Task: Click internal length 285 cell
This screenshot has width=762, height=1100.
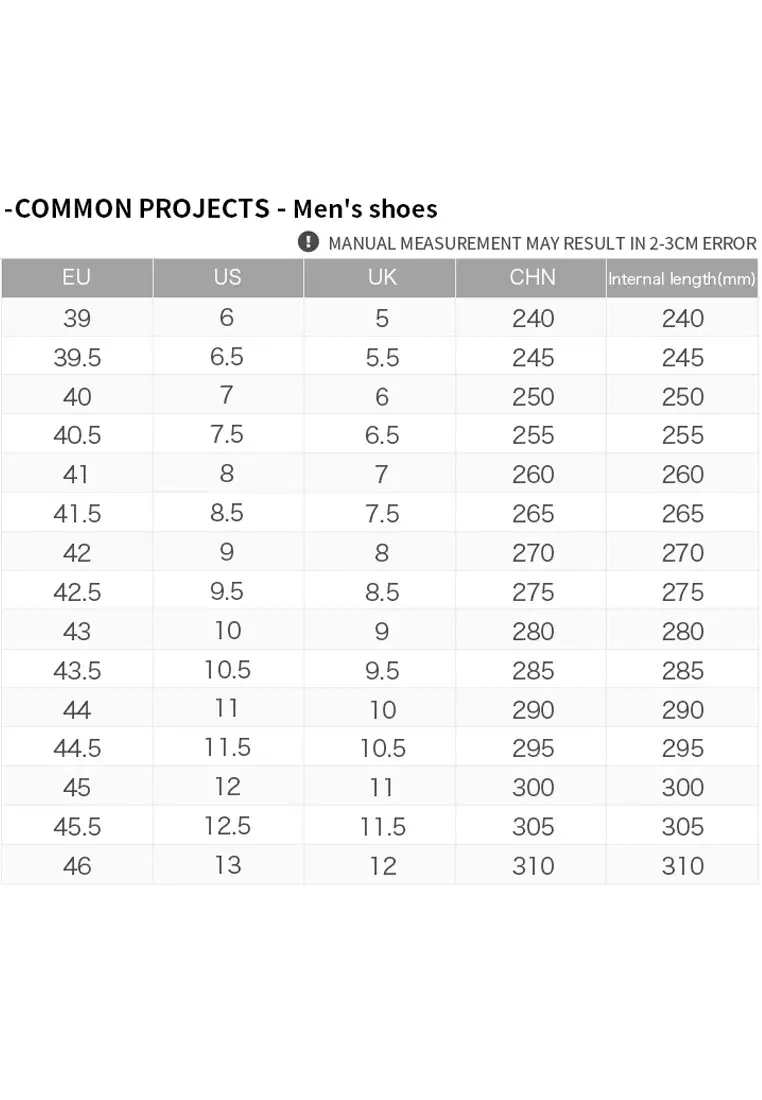Action: point(682,670)
